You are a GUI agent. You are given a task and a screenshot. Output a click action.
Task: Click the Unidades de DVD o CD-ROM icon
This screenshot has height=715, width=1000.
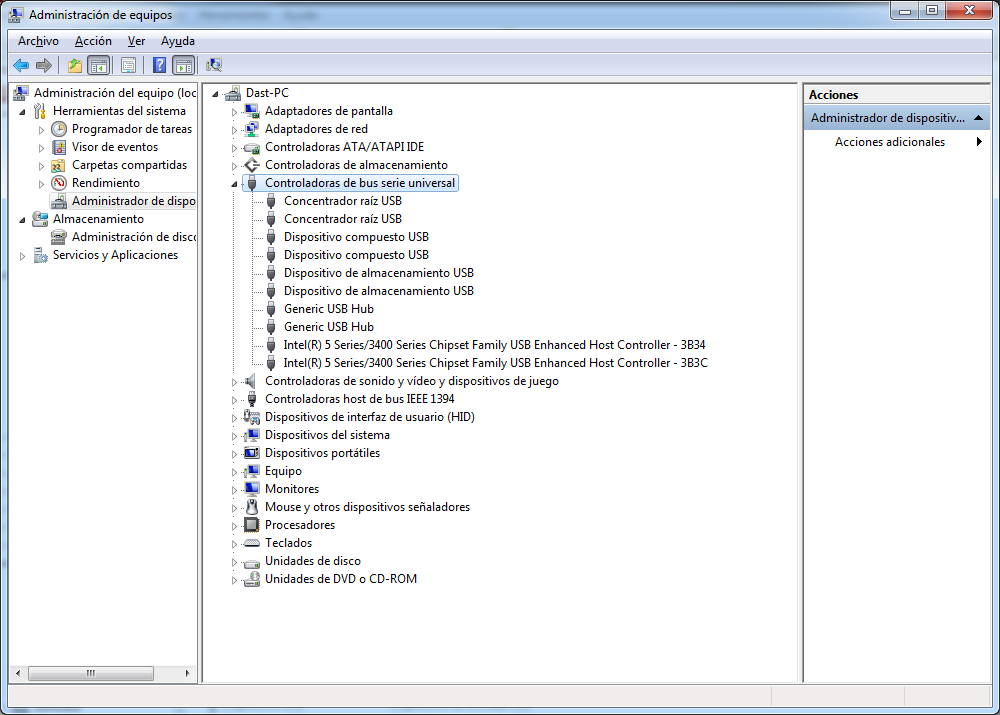pyautogui.click(x=252, y=579)
